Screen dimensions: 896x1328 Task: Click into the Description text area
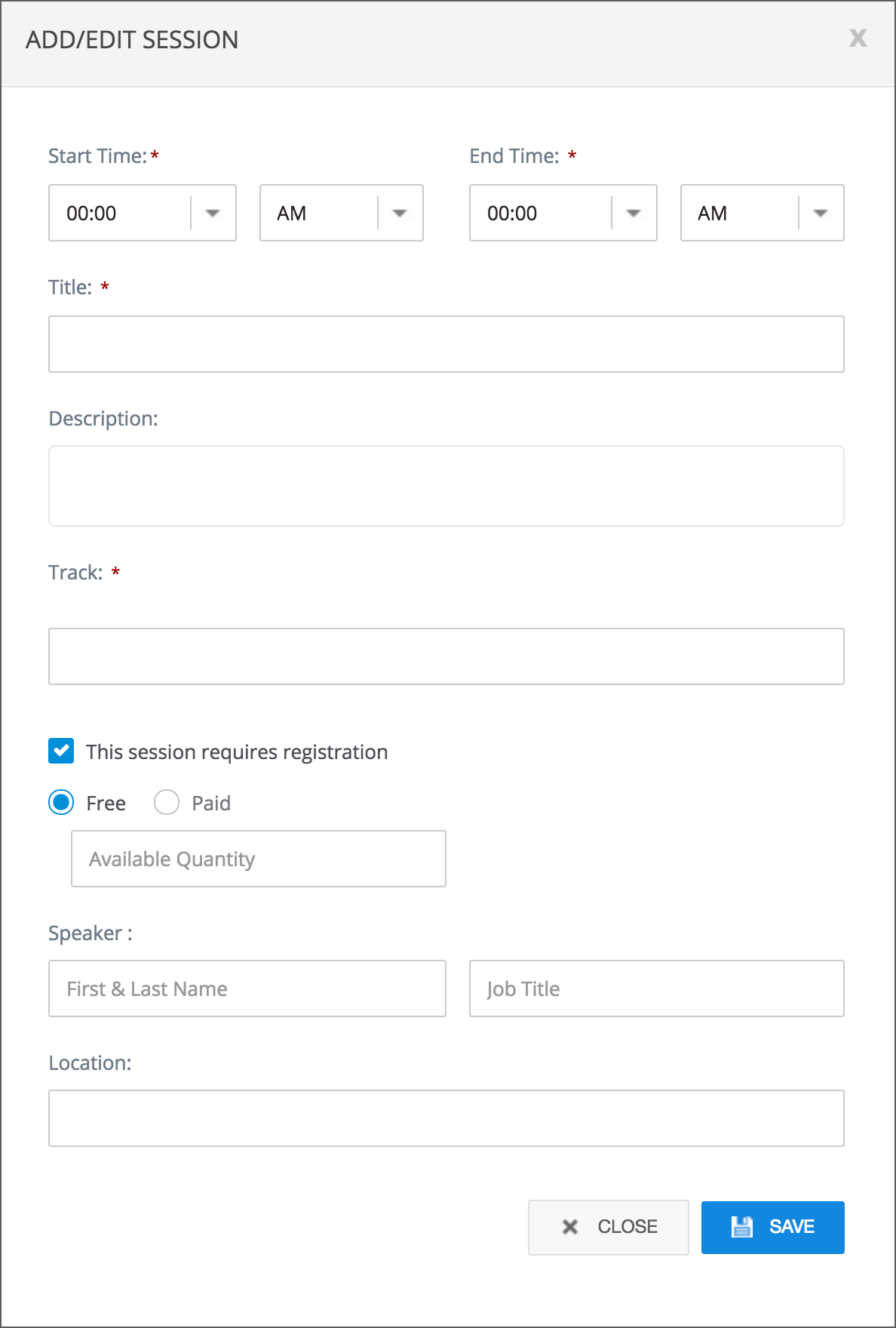click(x=446, y=486)
